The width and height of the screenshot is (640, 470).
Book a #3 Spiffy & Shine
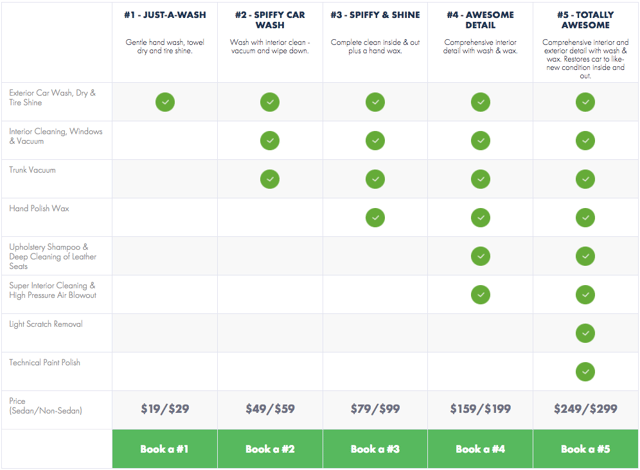tap(375, 449)
